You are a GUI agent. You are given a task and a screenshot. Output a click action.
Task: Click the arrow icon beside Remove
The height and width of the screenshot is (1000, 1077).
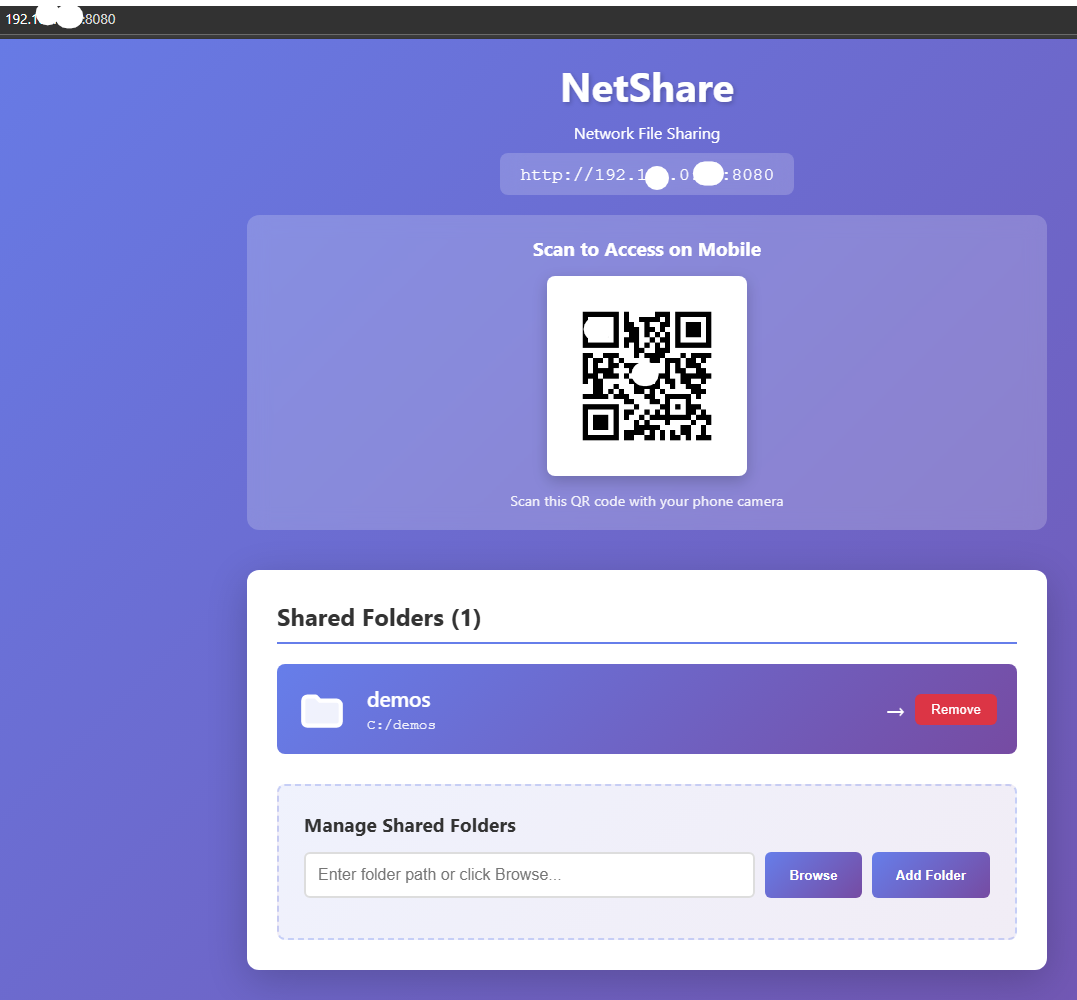tap(895, 712)
